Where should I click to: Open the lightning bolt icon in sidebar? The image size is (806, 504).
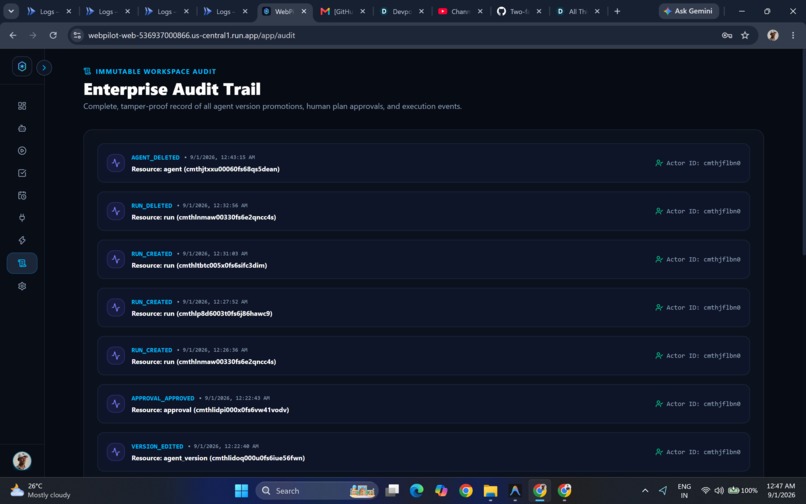click(22, 240)
